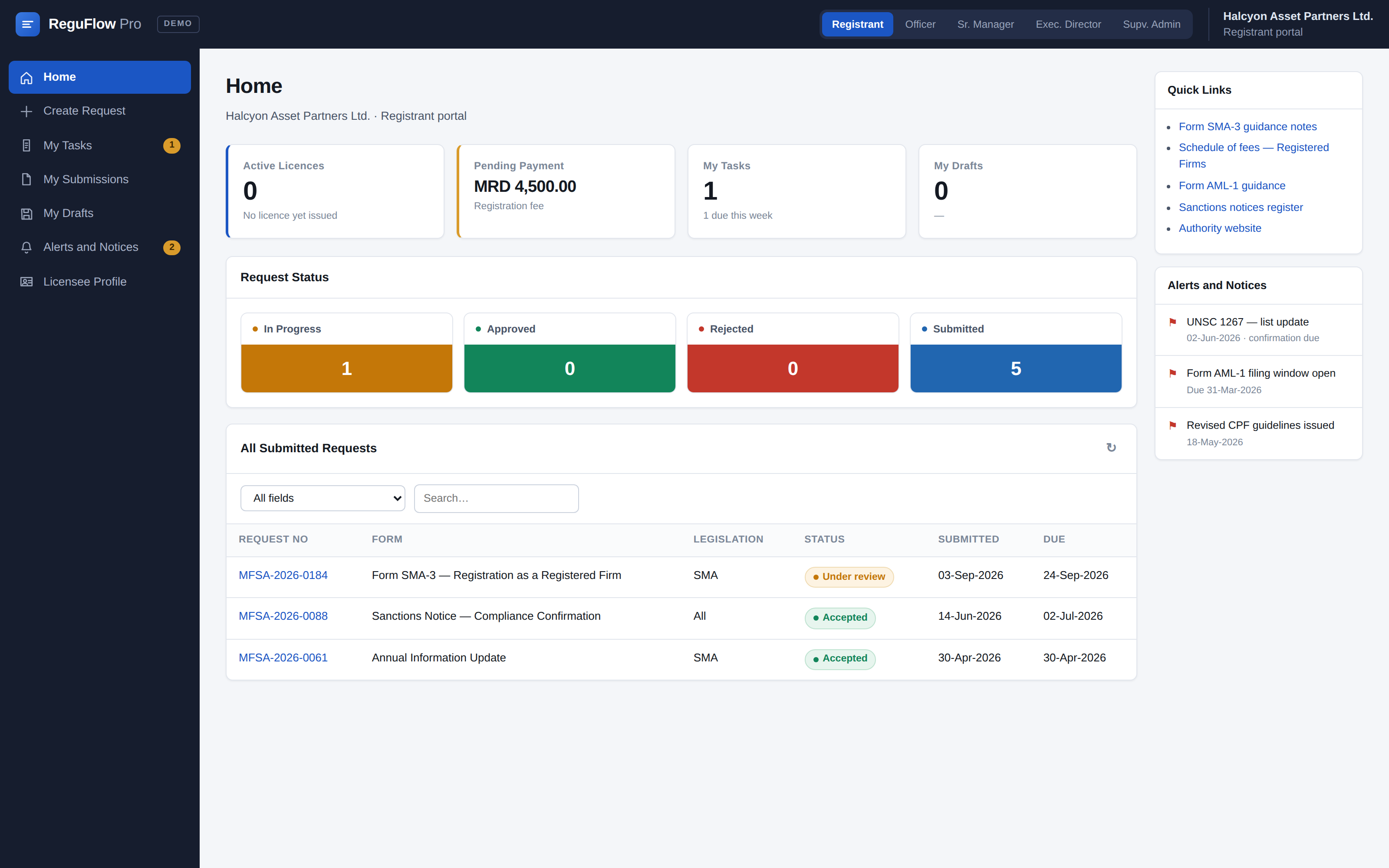The height and width of the screenshot is (868, 1389).
Task: Click the red Rejected count tile
Action: pyautogui.click(x=793, y=368)
